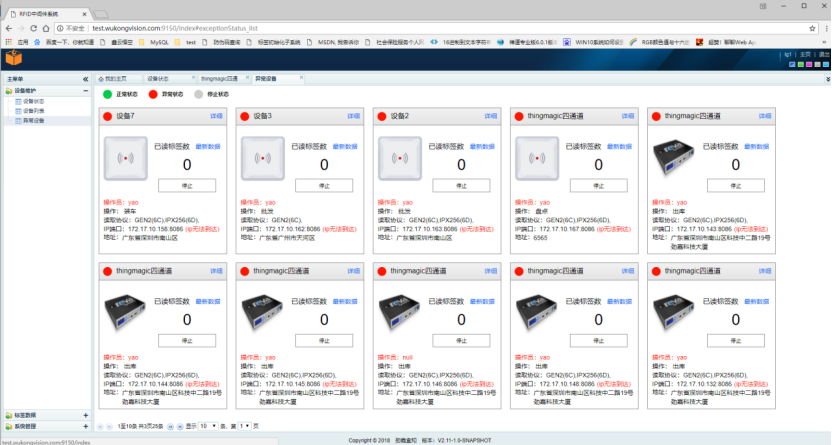Open 设备状态 in the sidebar tree

click(33, 101)
